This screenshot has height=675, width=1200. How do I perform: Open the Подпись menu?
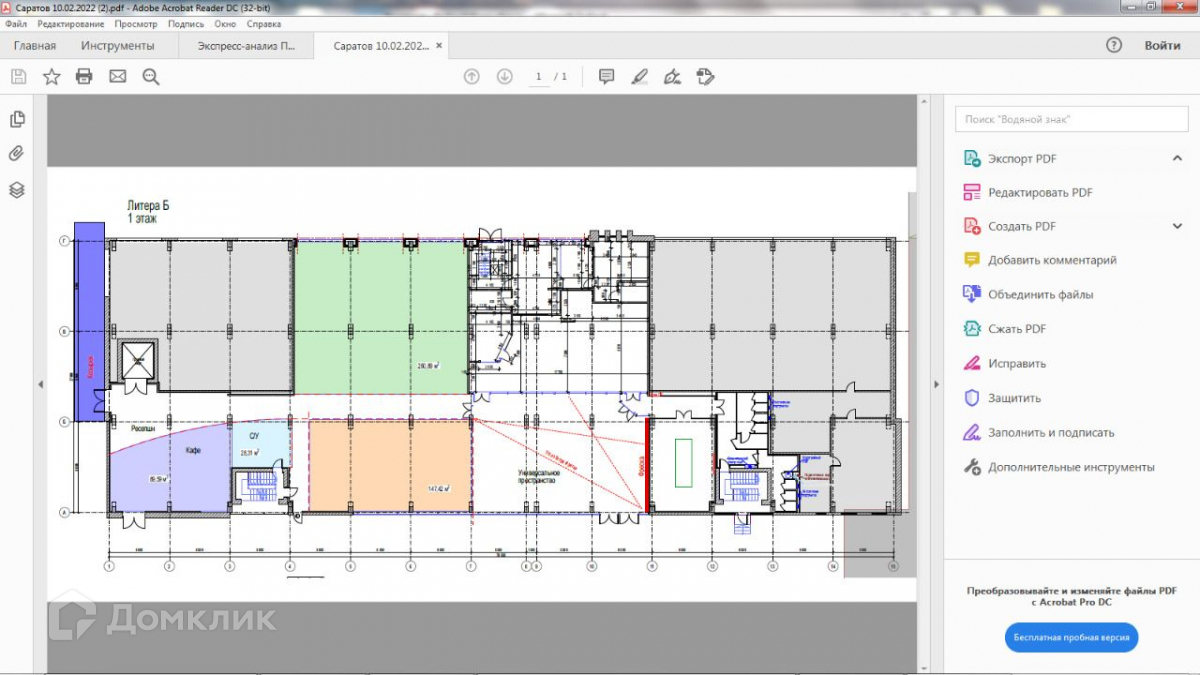186,23
